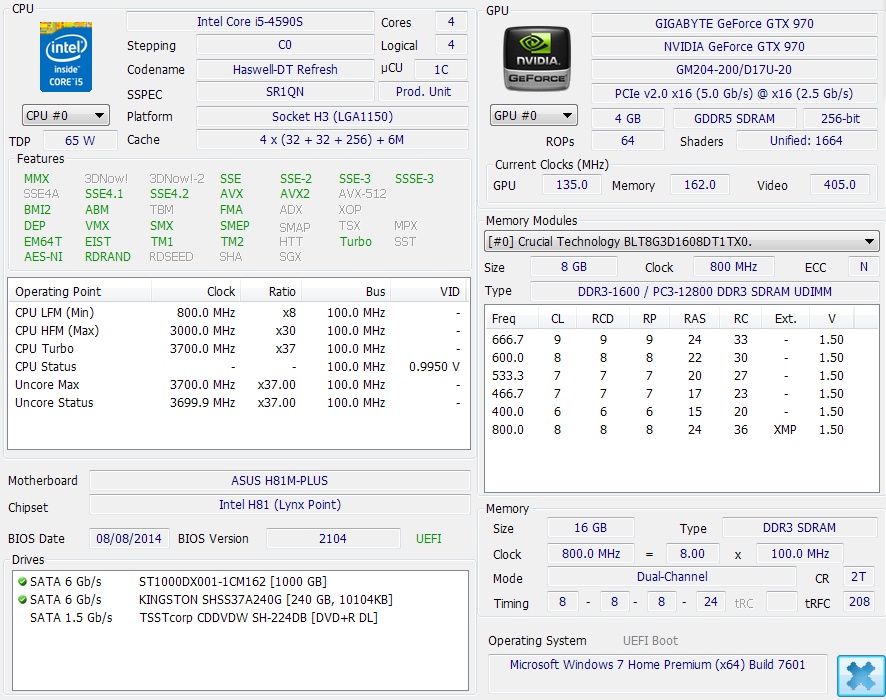Click the Intel H81 (Lynx Point) chipset field
The height and width of the screenshot is (700, 886).
tap(280, 505)
